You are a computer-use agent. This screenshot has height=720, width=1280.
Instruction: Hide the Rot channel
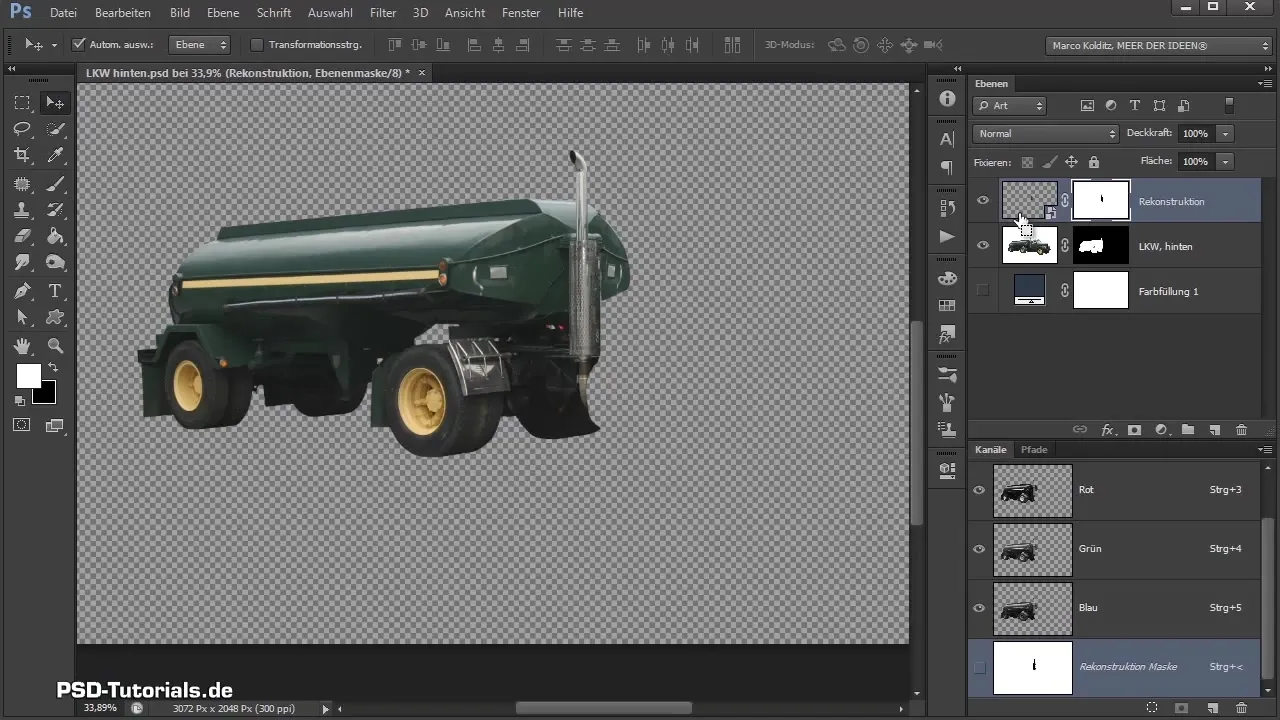pos(979,490)
